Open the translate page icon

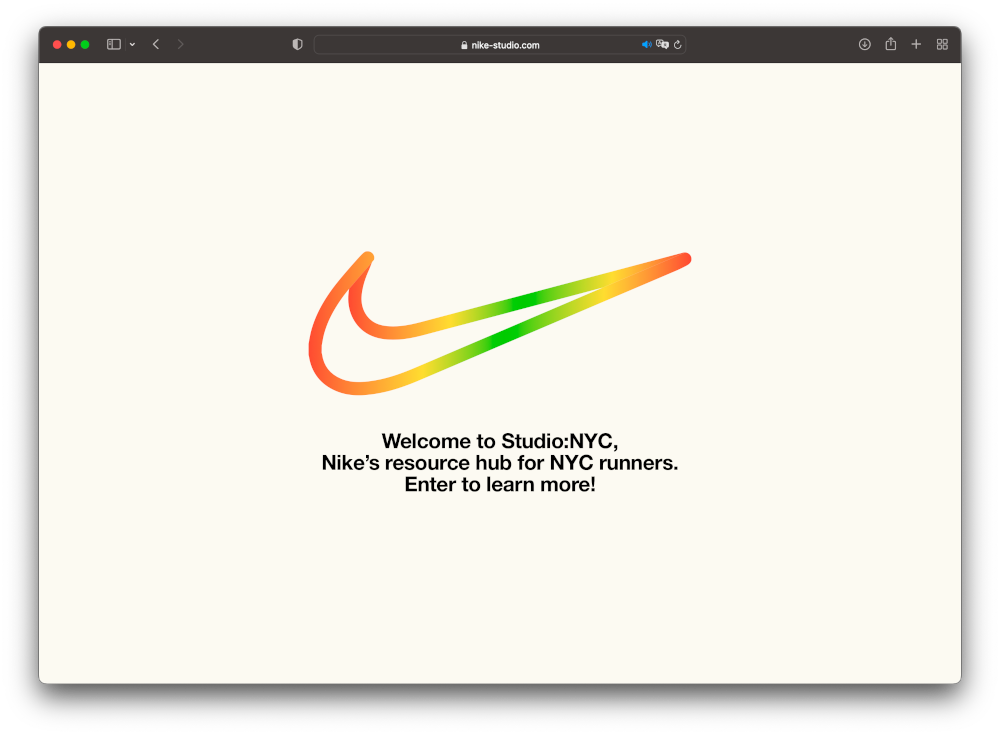coord(663,45)
